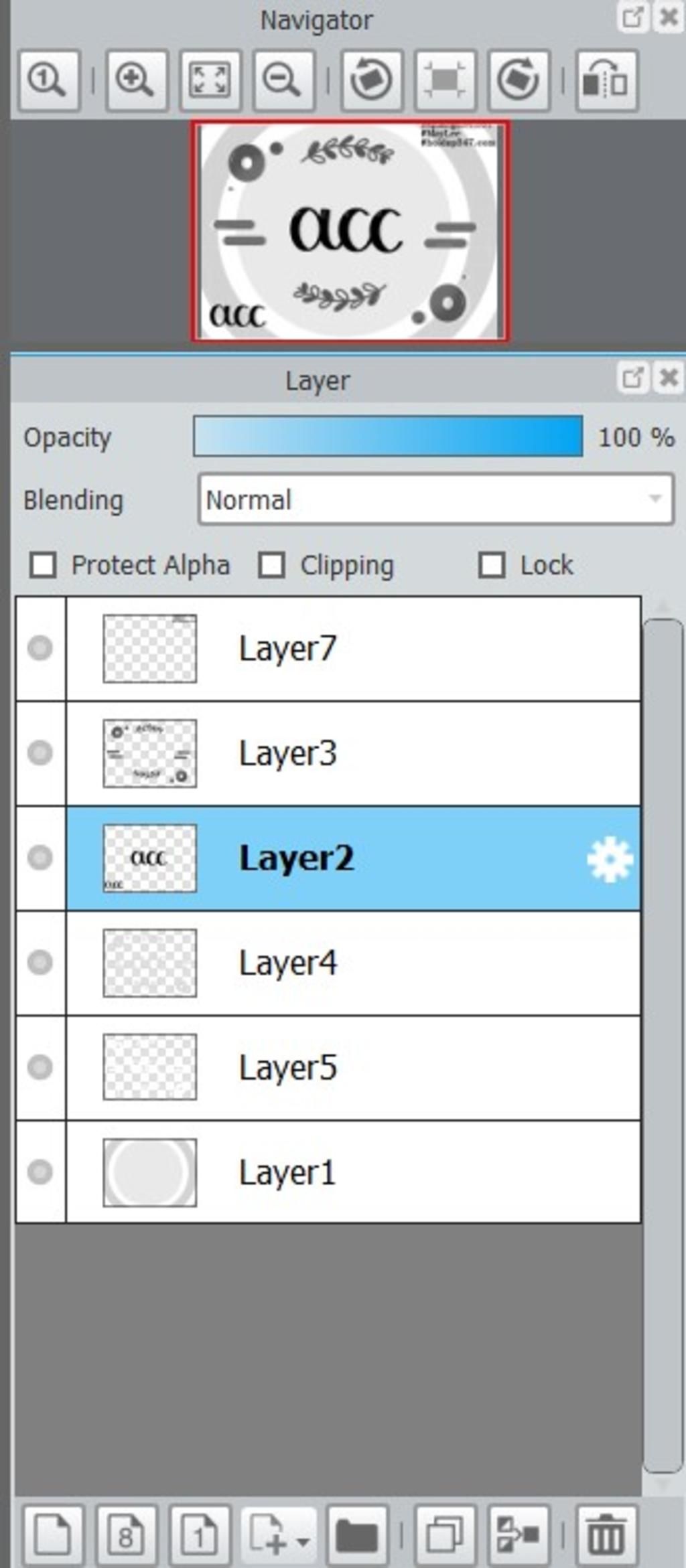
Task: Reset zoom to 100% in Navigator
Action: [49, 80]
